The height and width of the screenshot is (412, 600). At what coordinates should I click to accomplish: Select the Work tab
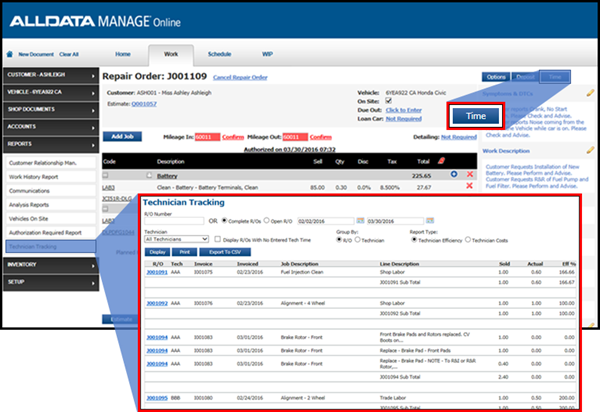pos(171,55)
